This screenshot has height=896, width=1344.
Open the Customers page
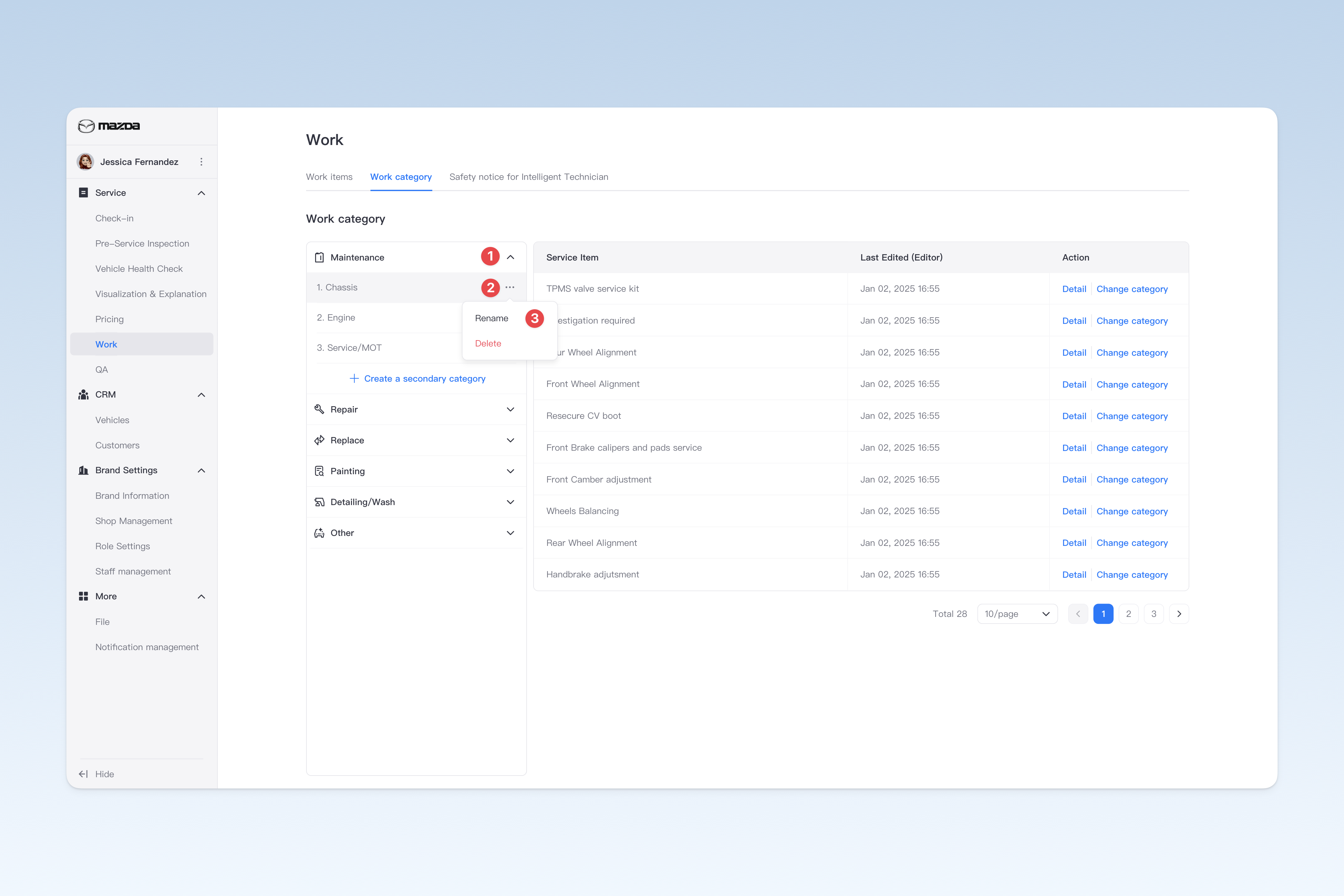point(117,445)
